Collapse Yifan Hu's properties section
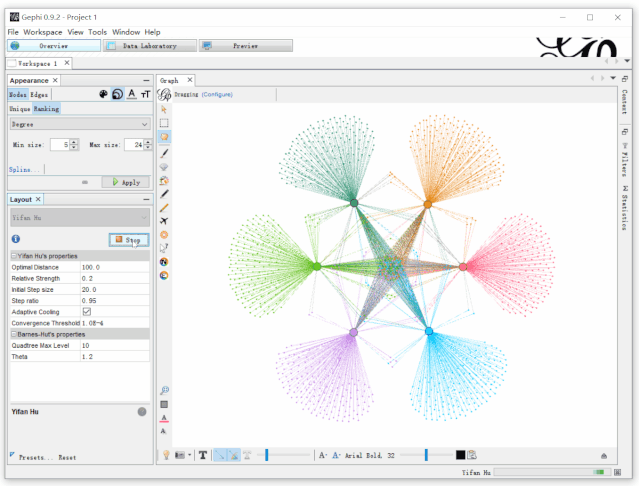Image resolution: width=639 pixels, height=486 pixels. click(14, 256)
